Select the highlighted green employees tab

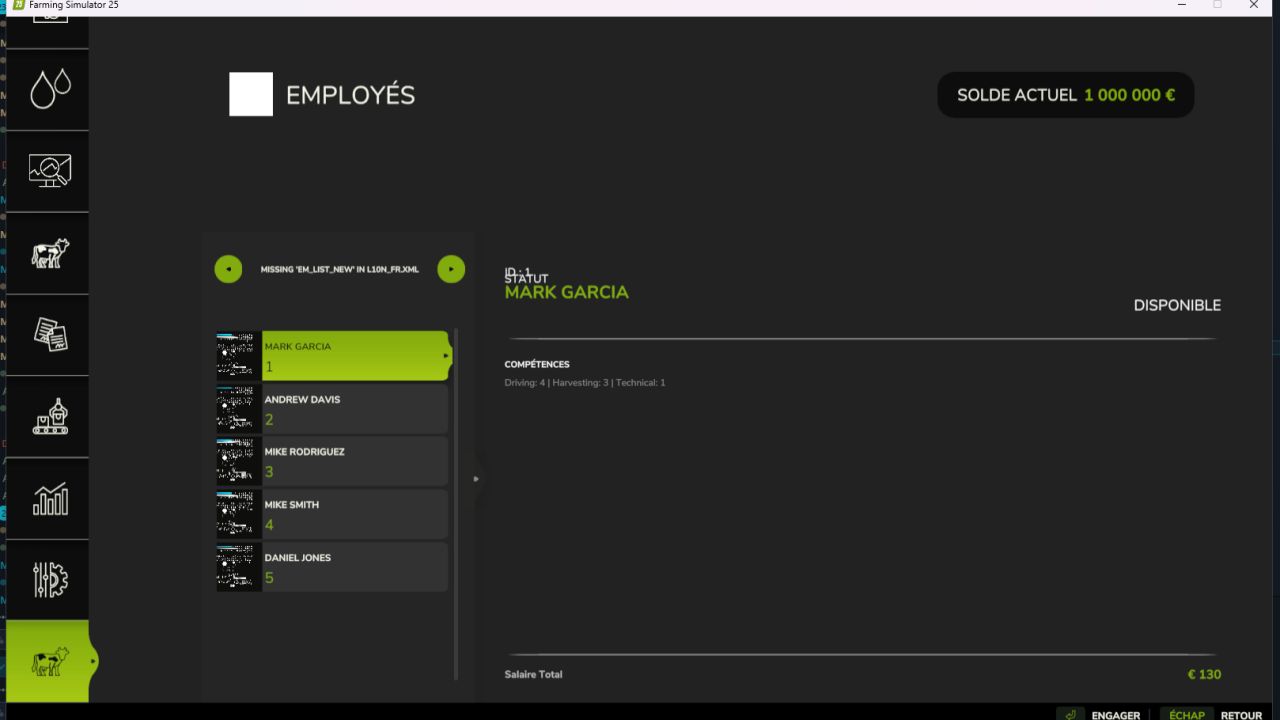tap(48, 661)
